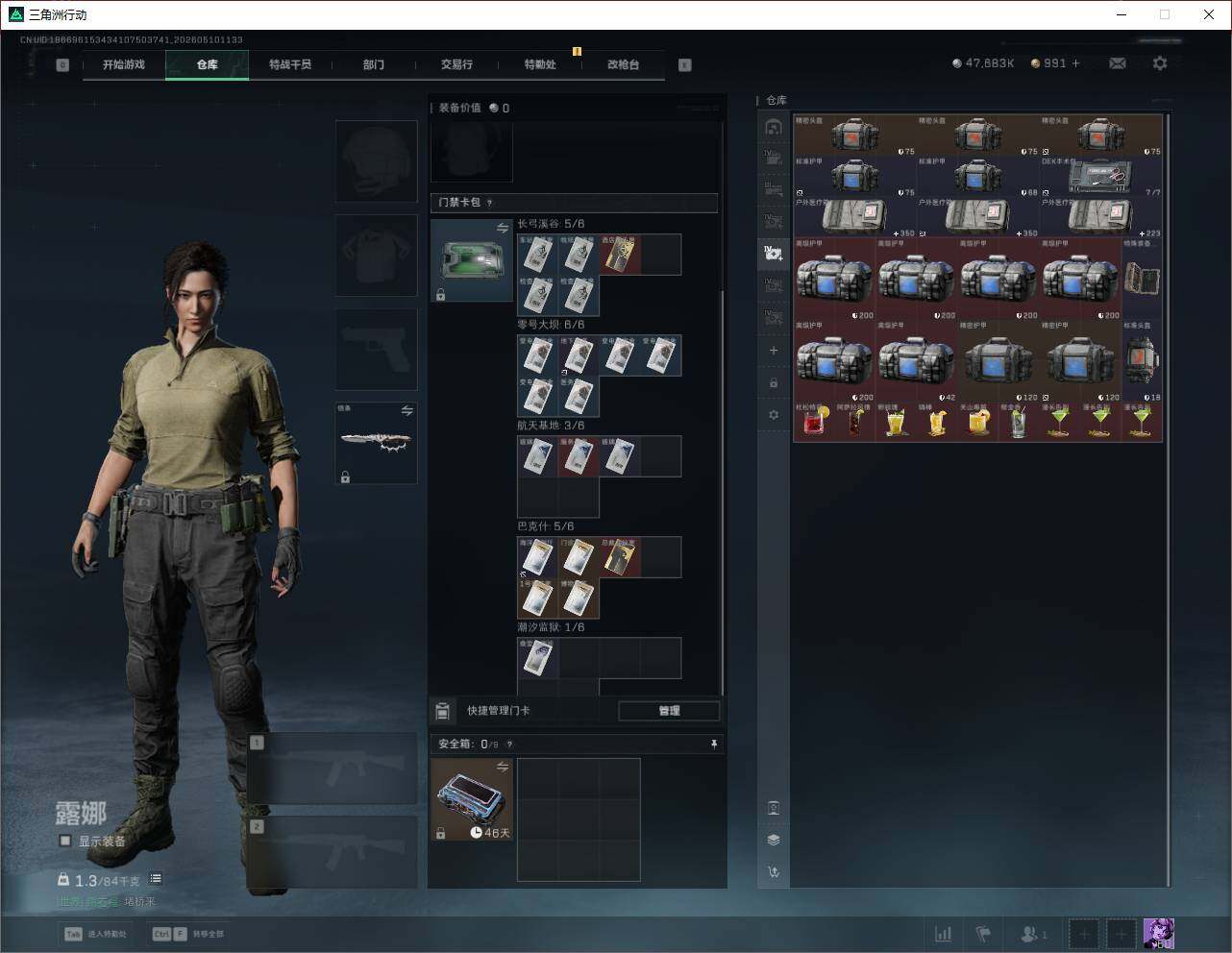Click the Tab 进入特勤处 shortcut button
The width and height of the screenshot is (1232, 953).
(x=95, y=934)
